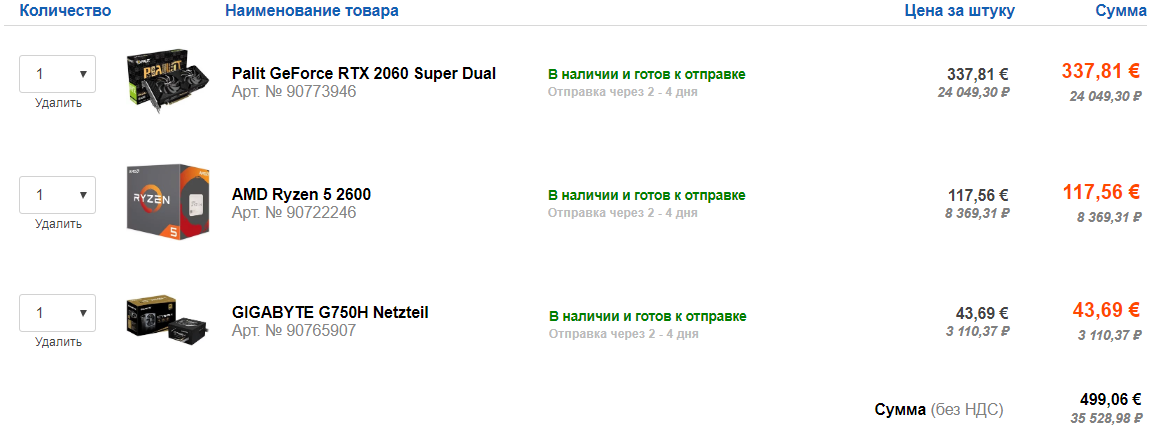Click the red 337,81 € sum price
Viewport: 1150px width, 431px height.
tap(1100, 72)
